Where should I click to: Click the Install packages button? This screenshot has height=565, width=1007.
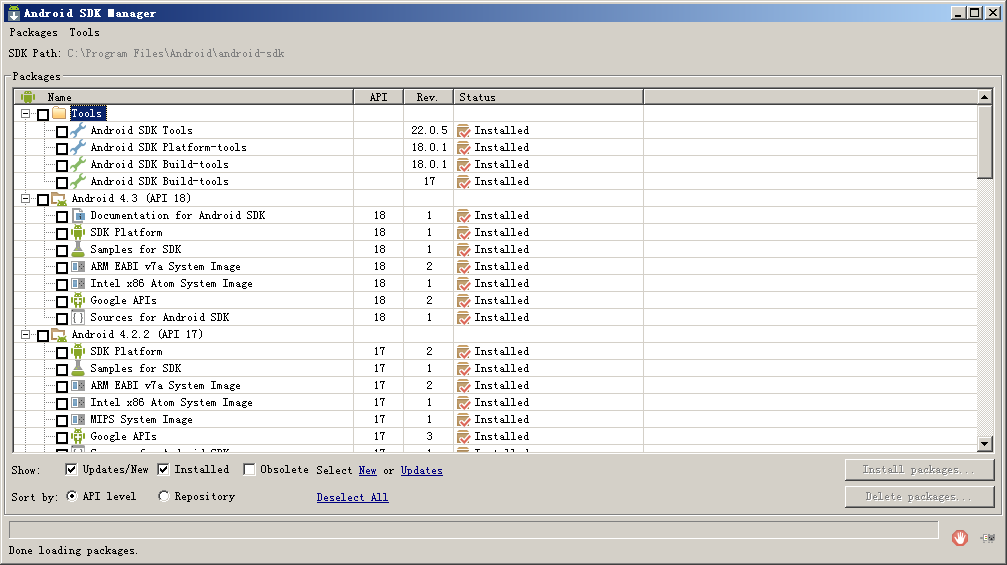[x=919, y=470]
